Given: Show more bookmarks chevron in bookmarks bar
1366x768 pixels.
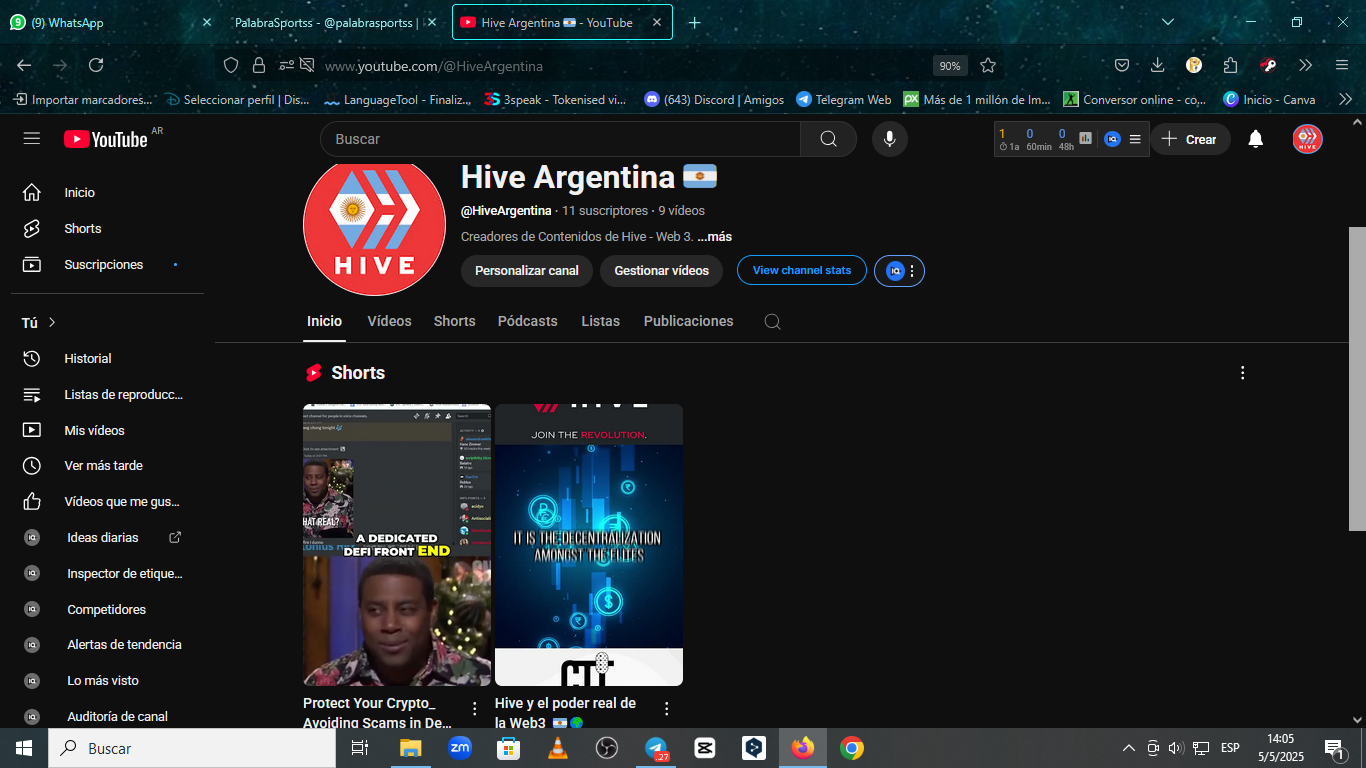Looking at the screenshot, I should point(1345,99).
